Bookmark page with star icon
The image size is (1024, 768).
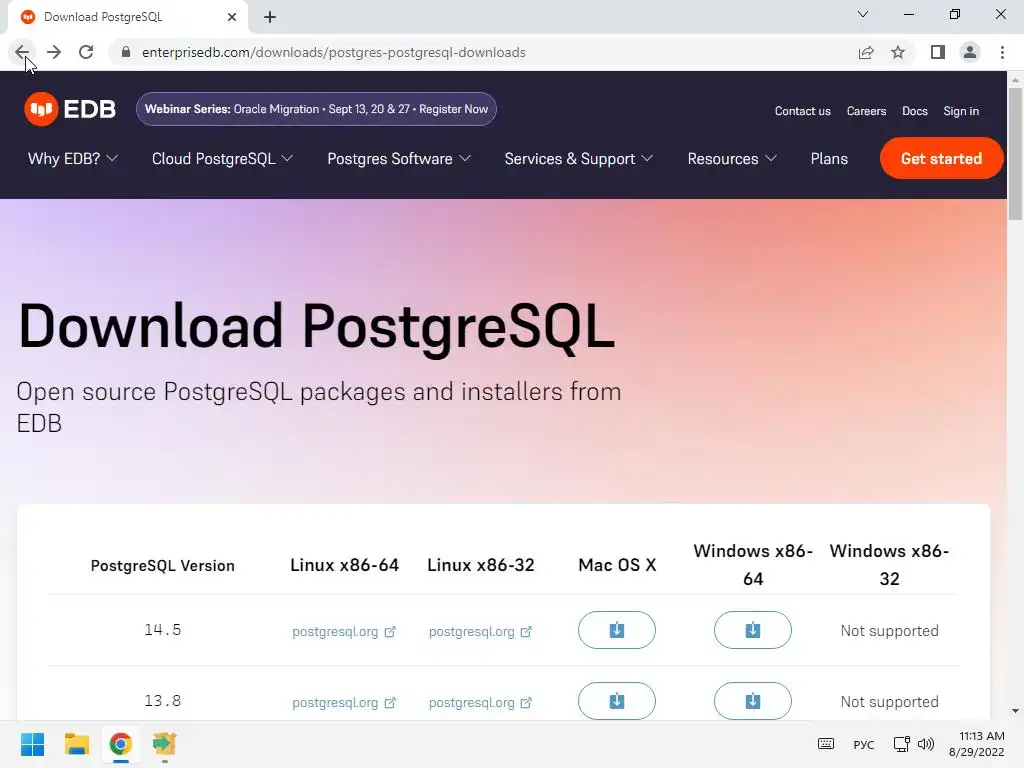[x=898, y=52]
